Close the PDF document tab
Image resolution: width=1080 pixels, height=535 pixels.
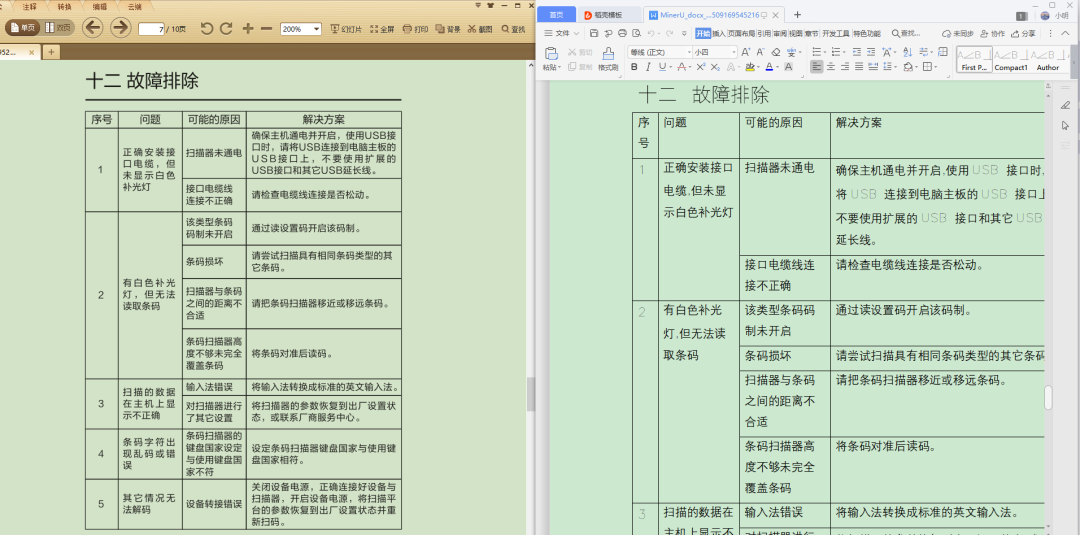point(31,52)
